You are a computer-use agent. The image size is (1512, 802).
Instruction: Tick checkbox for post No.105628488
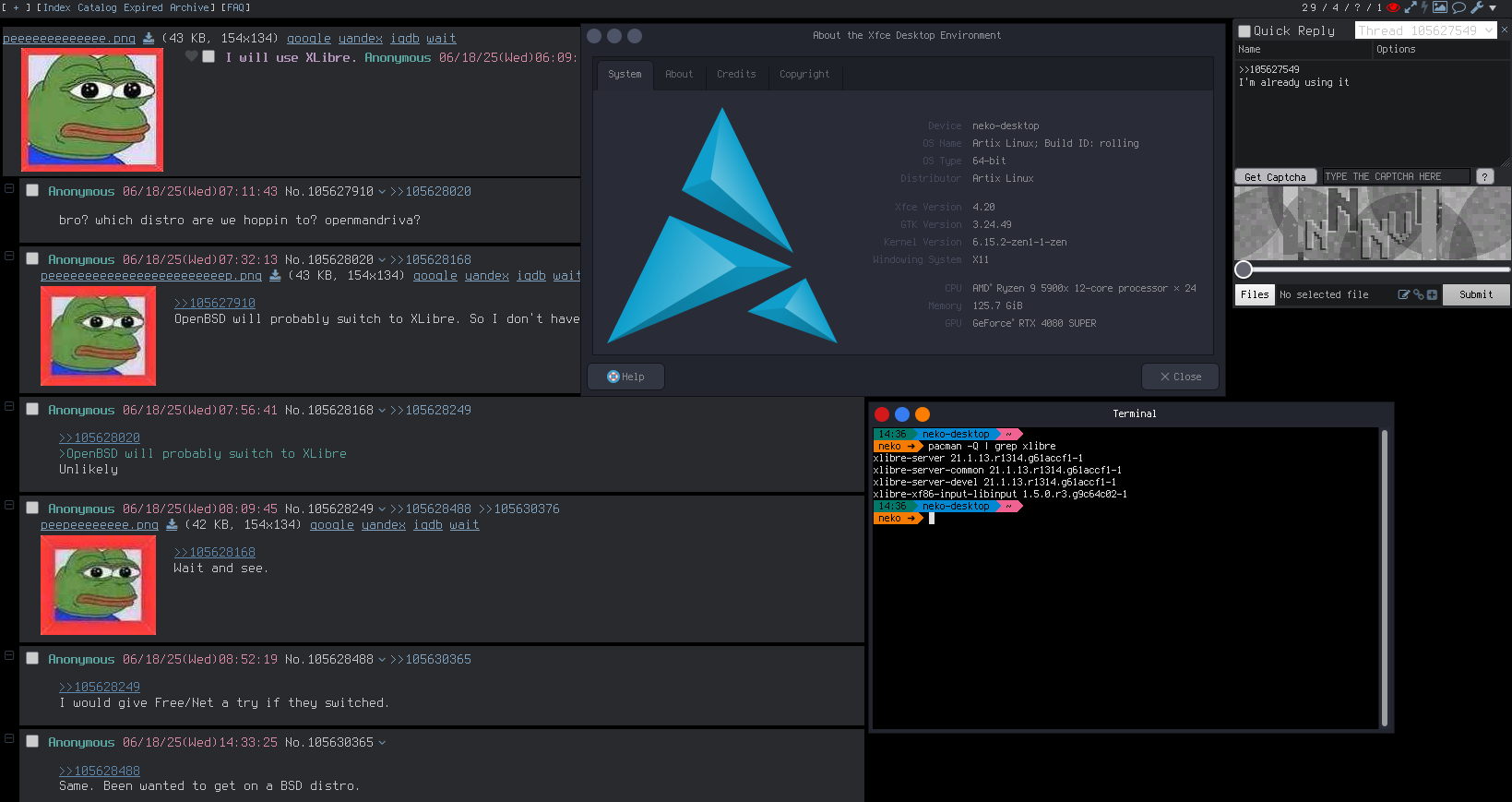pyautogui.click(x=32, y=658)
